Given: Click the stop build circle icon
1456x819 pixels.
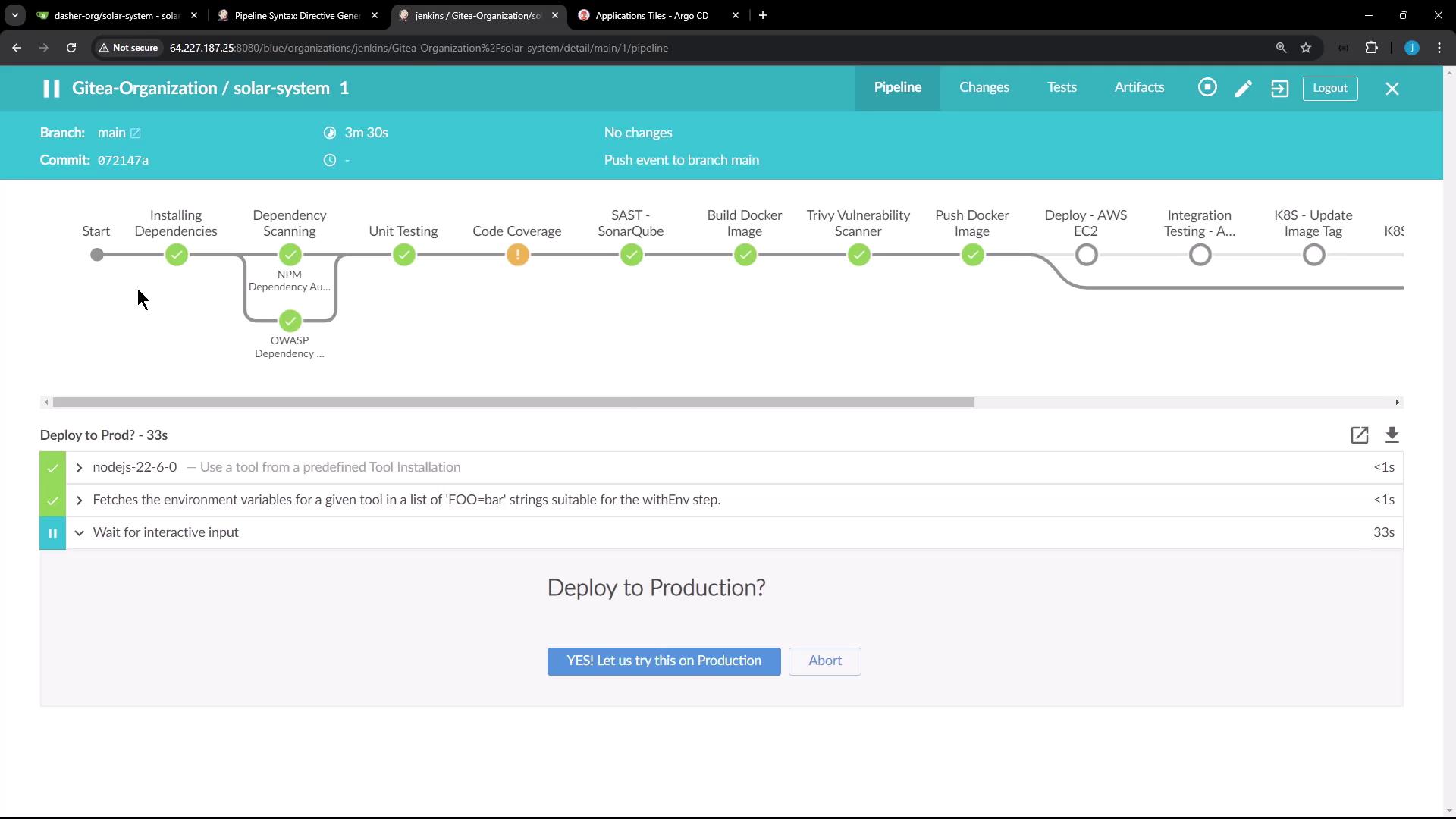Looking at the screenshot, I should point(1207,88).
